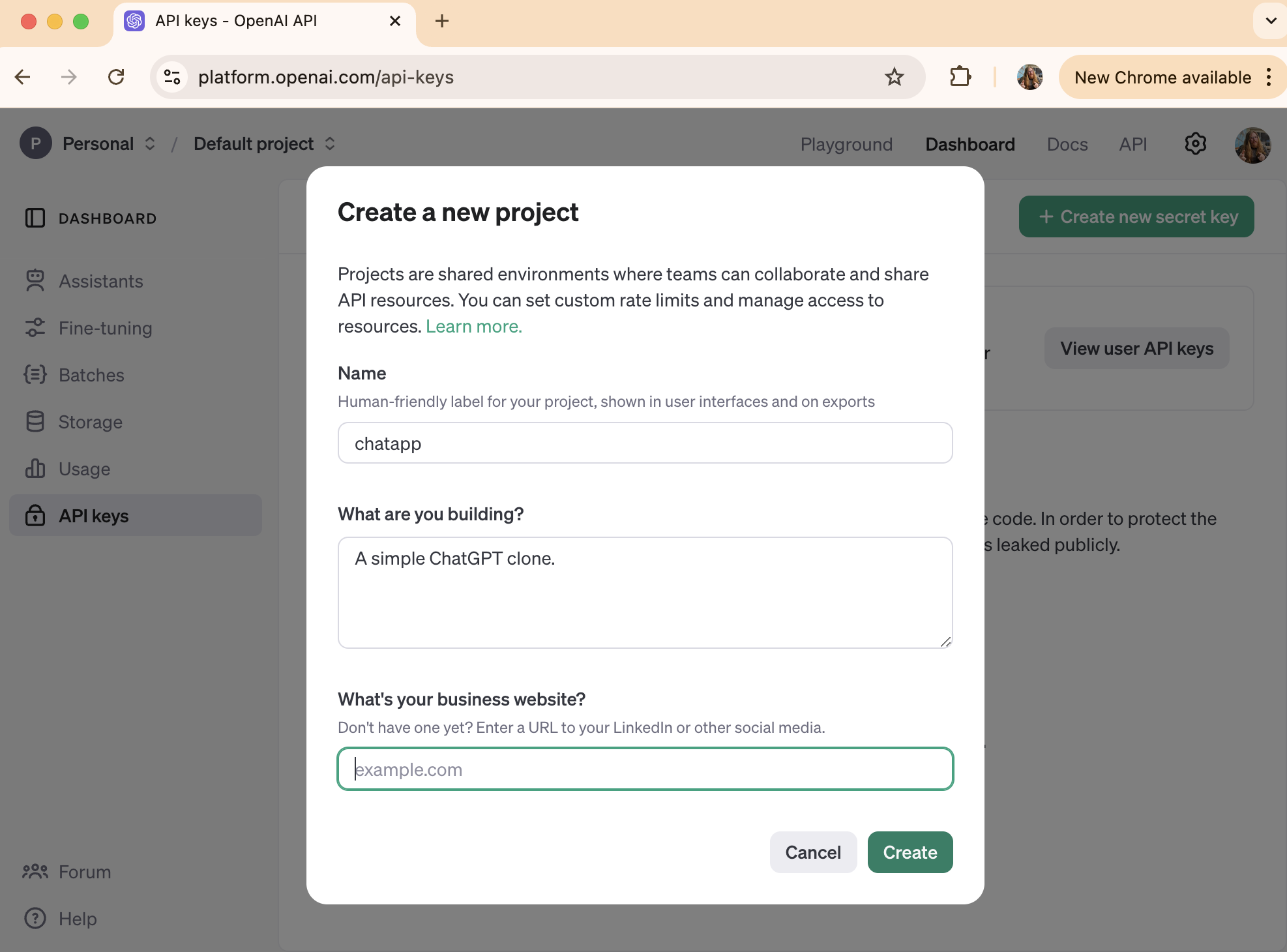
Task: Follow the Learn more link
Action: click(474, 326)
